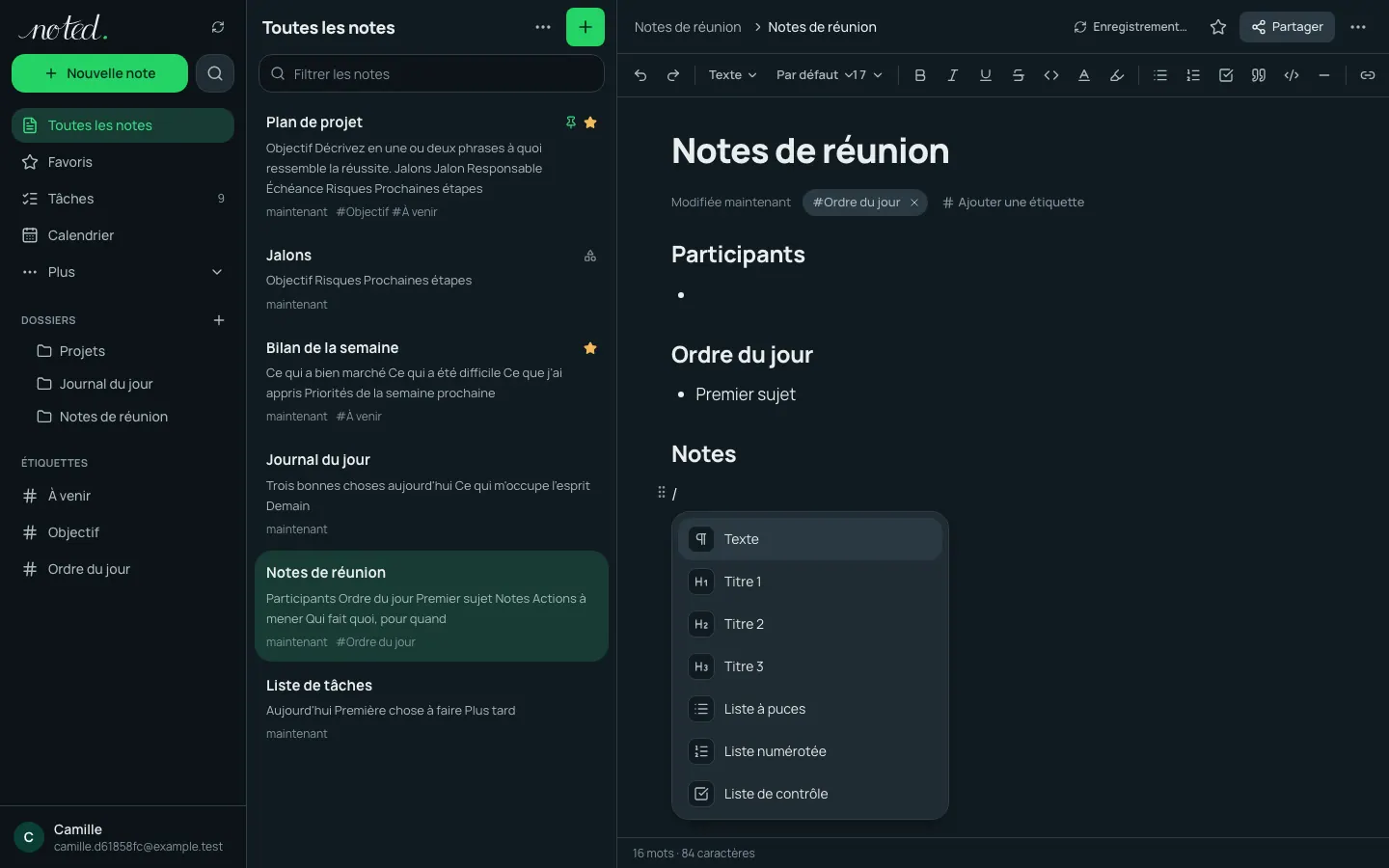
Task: Choose Liste à puces from the slash menu
Action: [x=810, y=709]
